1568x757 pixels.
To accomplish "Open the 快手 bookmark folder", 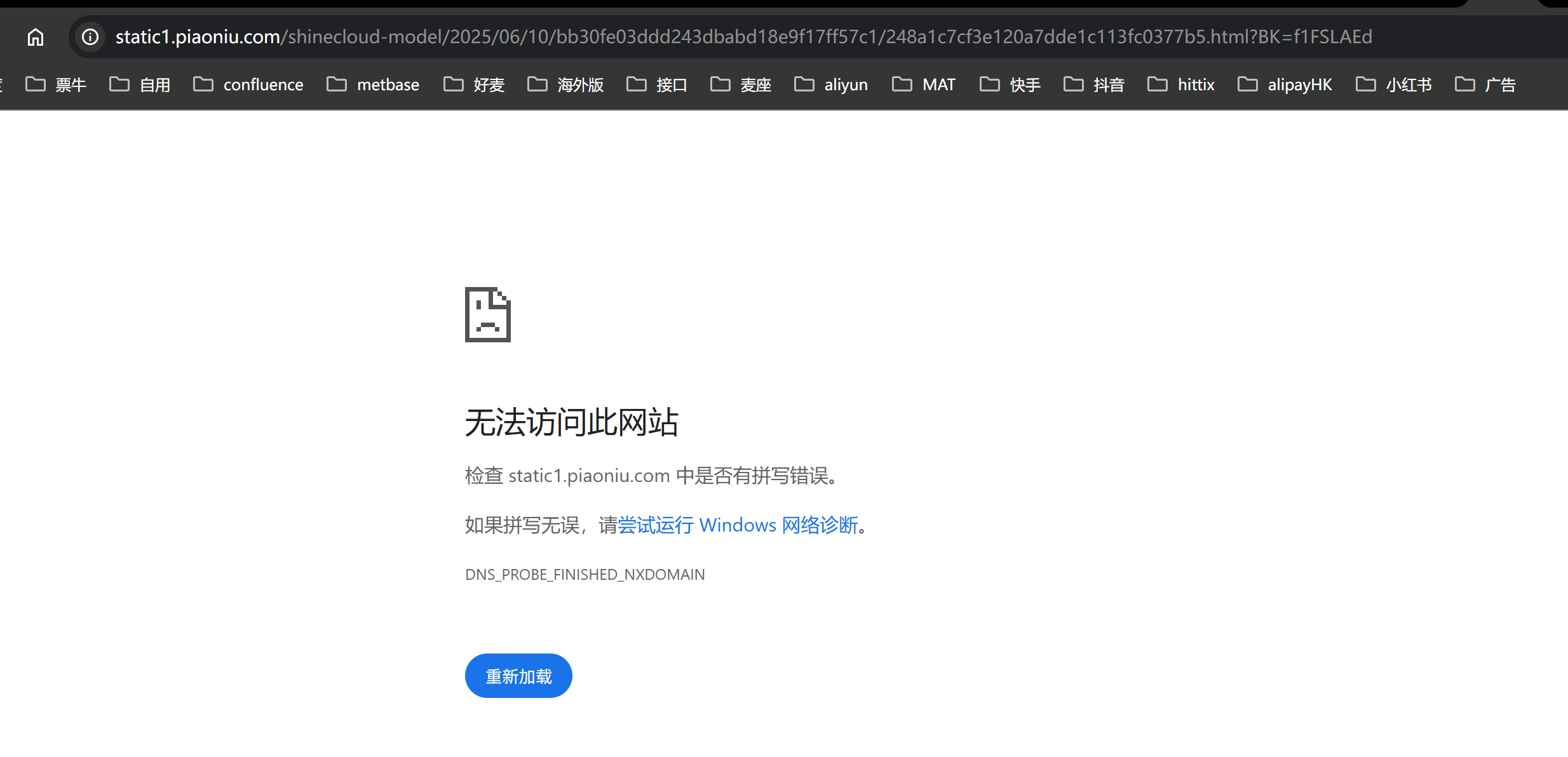I will click(1010, 84).
